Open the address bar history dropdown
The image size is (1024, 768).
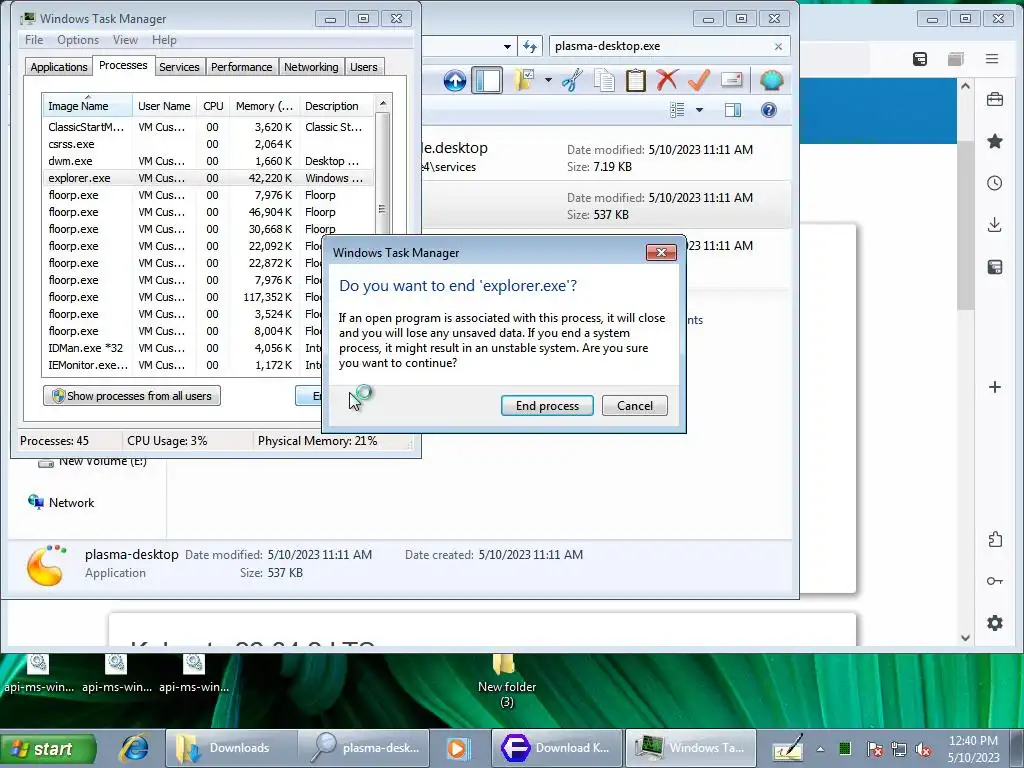click(x=507, y=46)
